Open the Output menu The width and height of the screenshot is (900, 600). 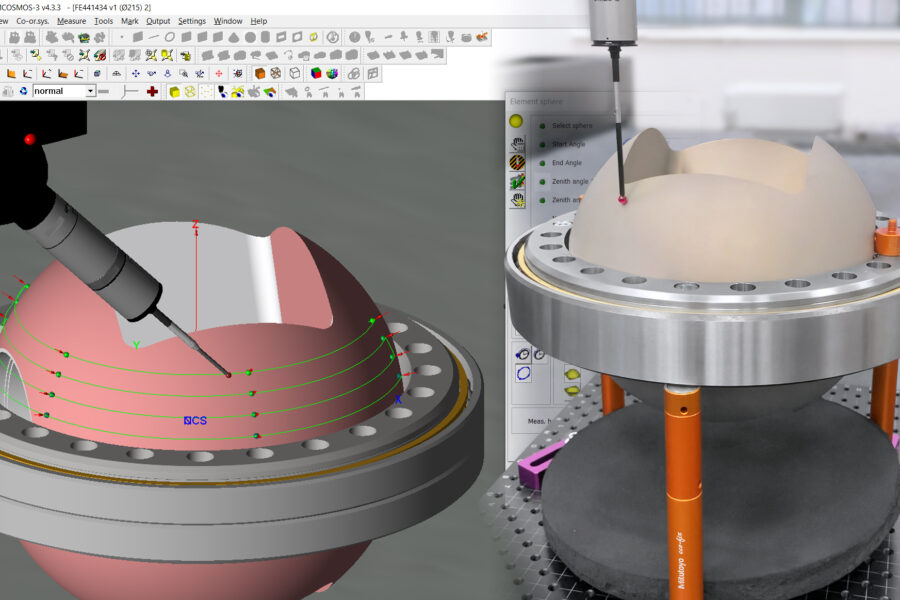point(158,21)
